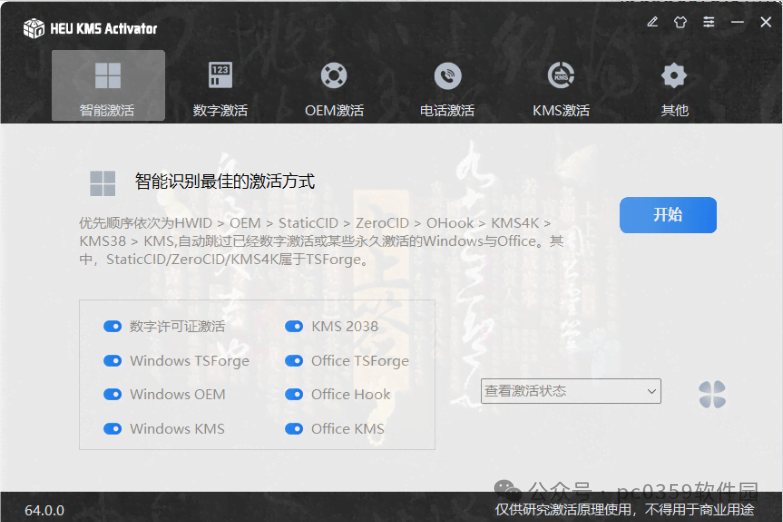
Task: Click the grid icon beside 智能识别最佳的激活方式
Action: pos(102,183)
